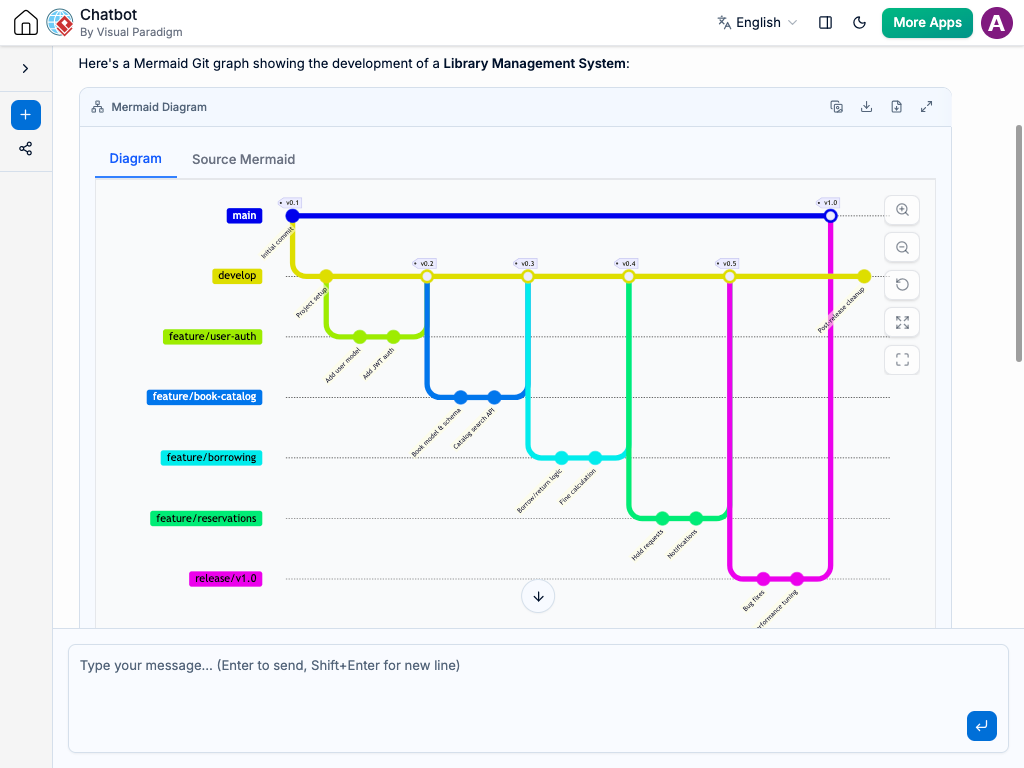
Task: Copy the Mermaid diagram image
Action: pyautogui.click(x=837, y=106)
